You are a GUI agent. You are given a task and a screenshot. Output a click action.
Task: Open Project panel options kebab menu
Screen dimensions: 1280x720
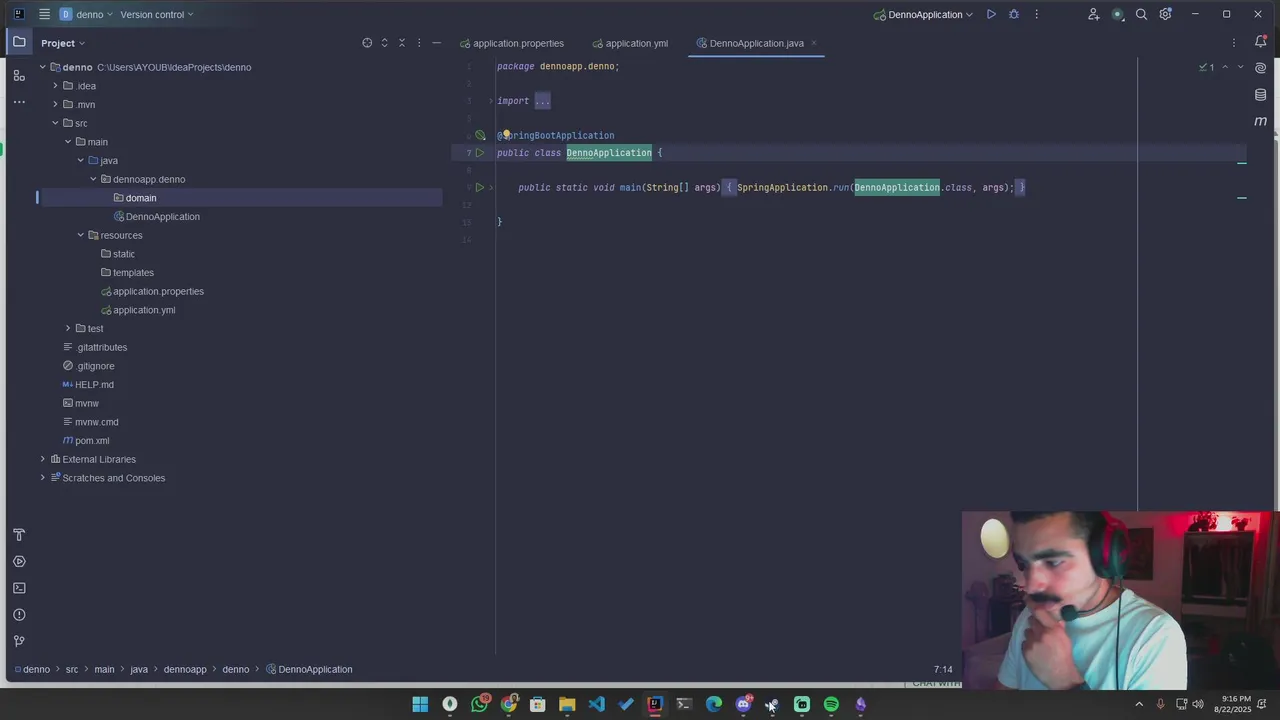[419, 43]
